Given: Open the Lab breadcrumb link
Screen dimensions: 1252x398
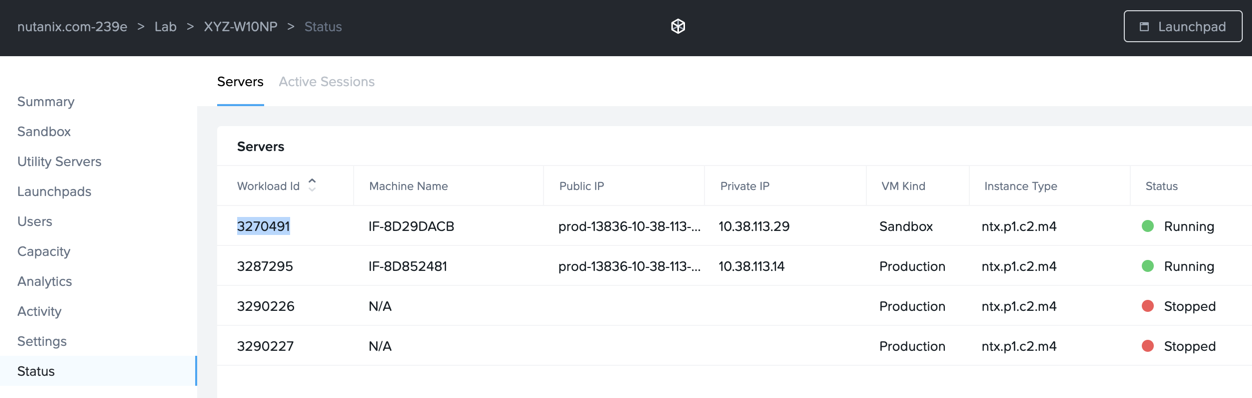Looking at the screenshot, I should [165, 27].
